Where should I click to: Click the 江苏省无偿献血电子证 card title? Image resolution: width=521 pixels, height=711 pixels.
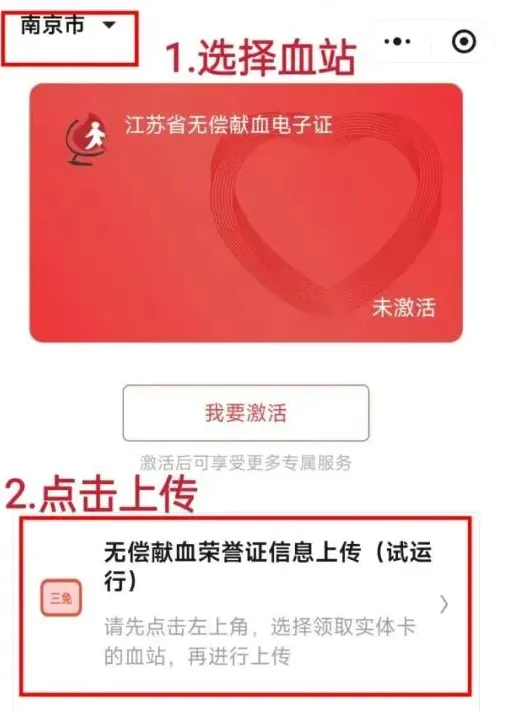pos(229,125)
